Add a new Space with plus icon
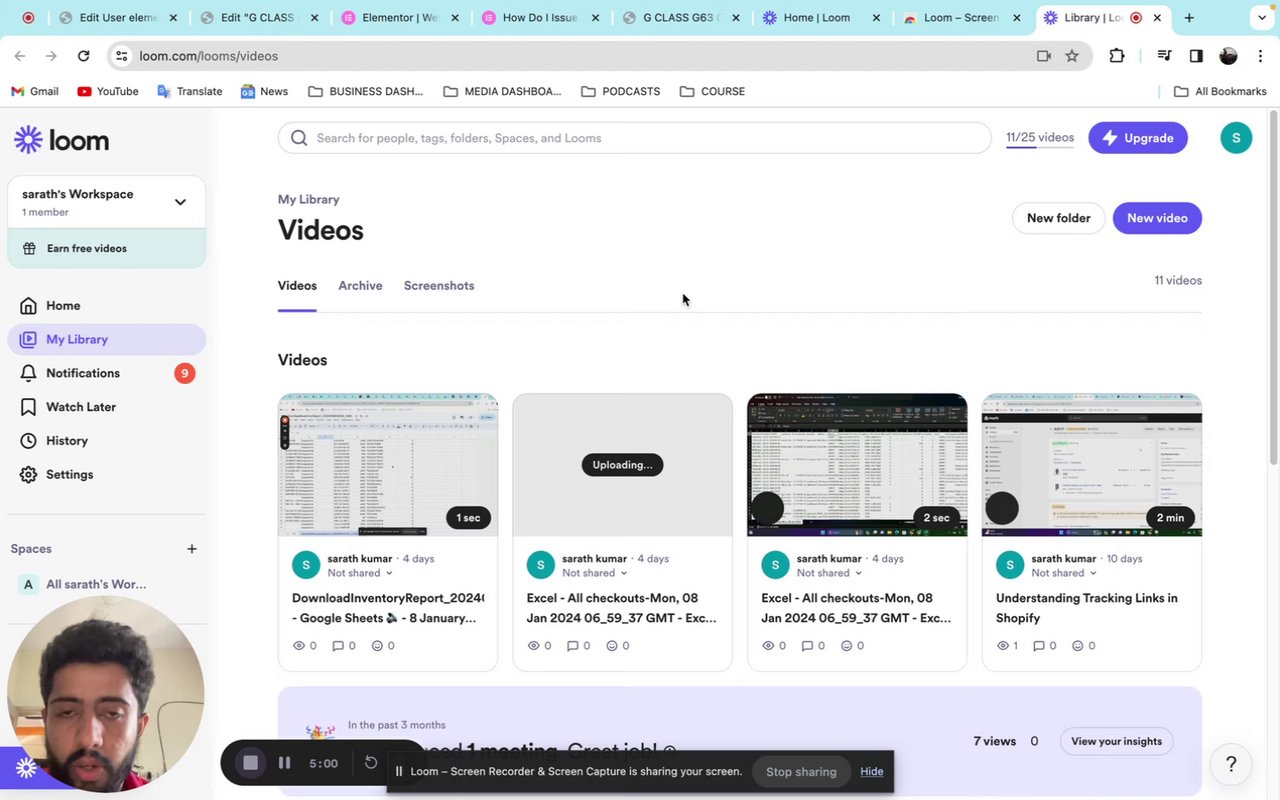Screen dimensions: 1280x800 [x=192, y=549]
